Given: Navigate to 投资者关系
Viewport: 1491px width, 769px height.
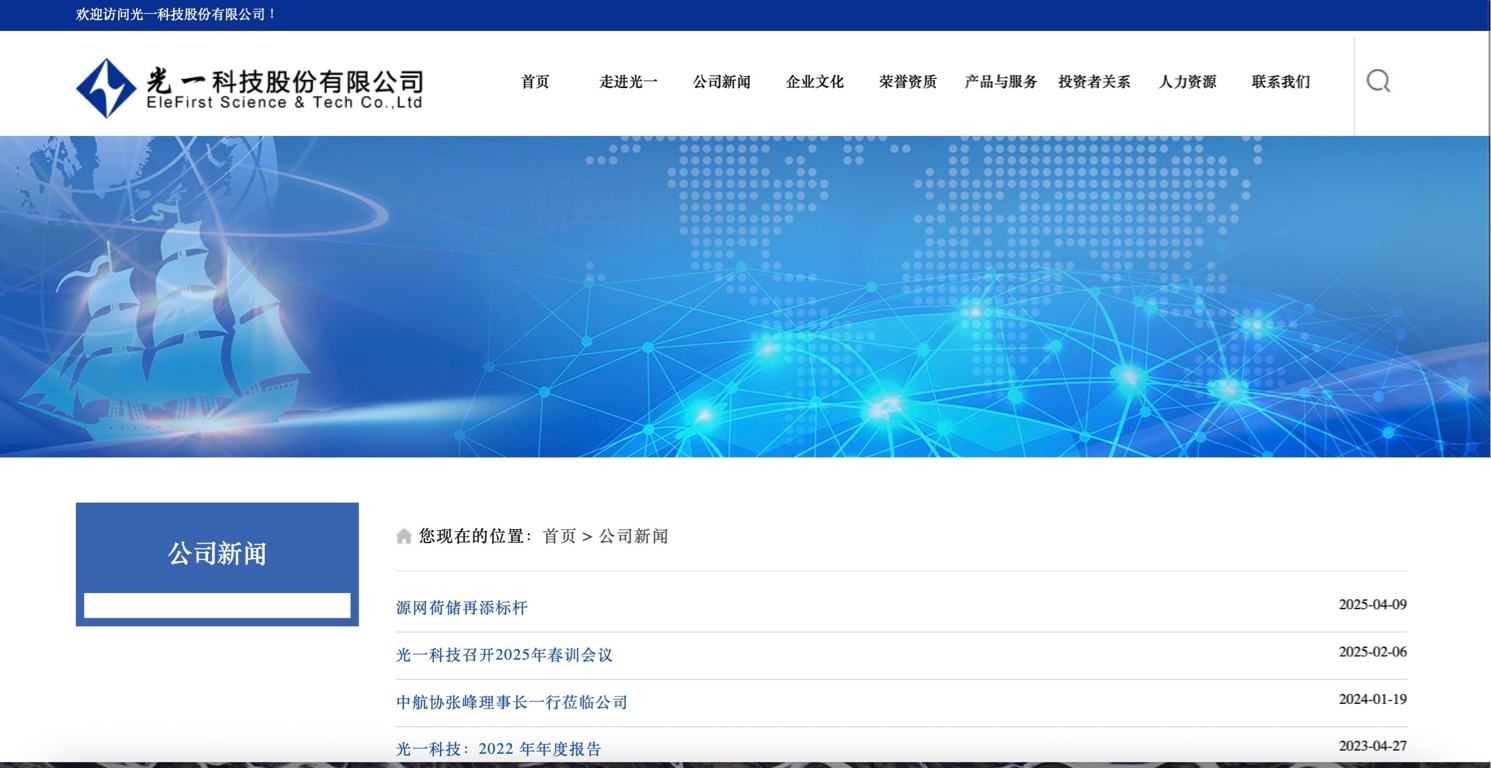Looking at the screenshot, I should [1094, 82].
